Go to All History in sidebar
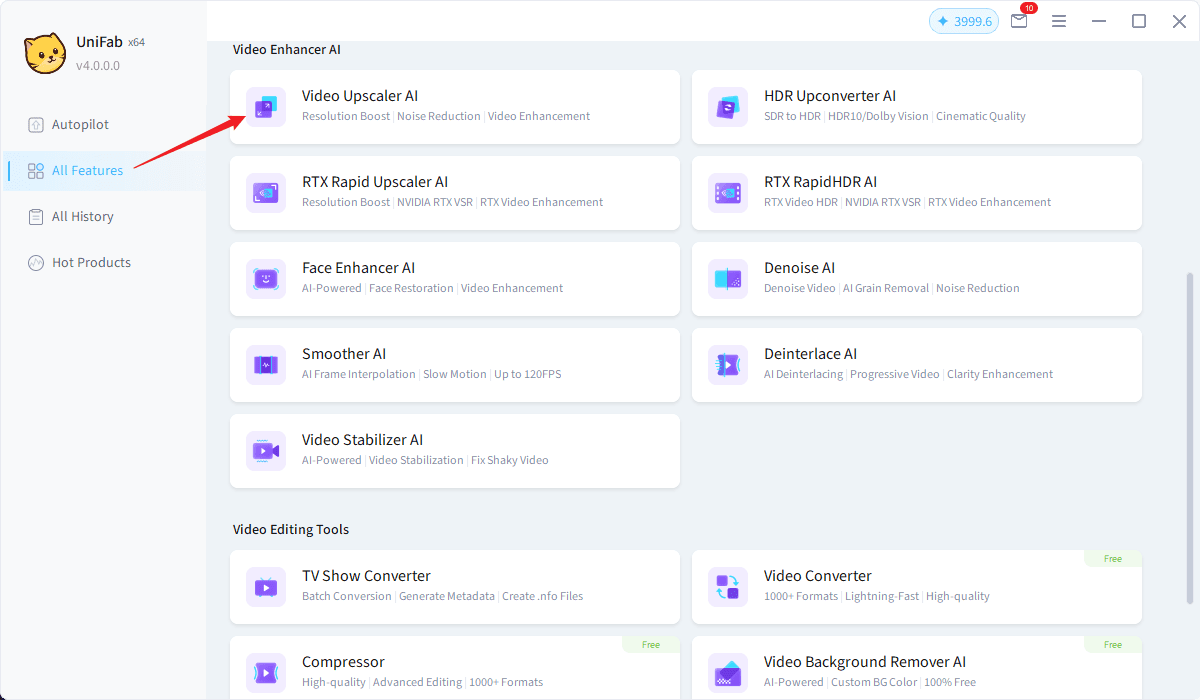Viewport: 1200px width, 700px height. (82, 217)
